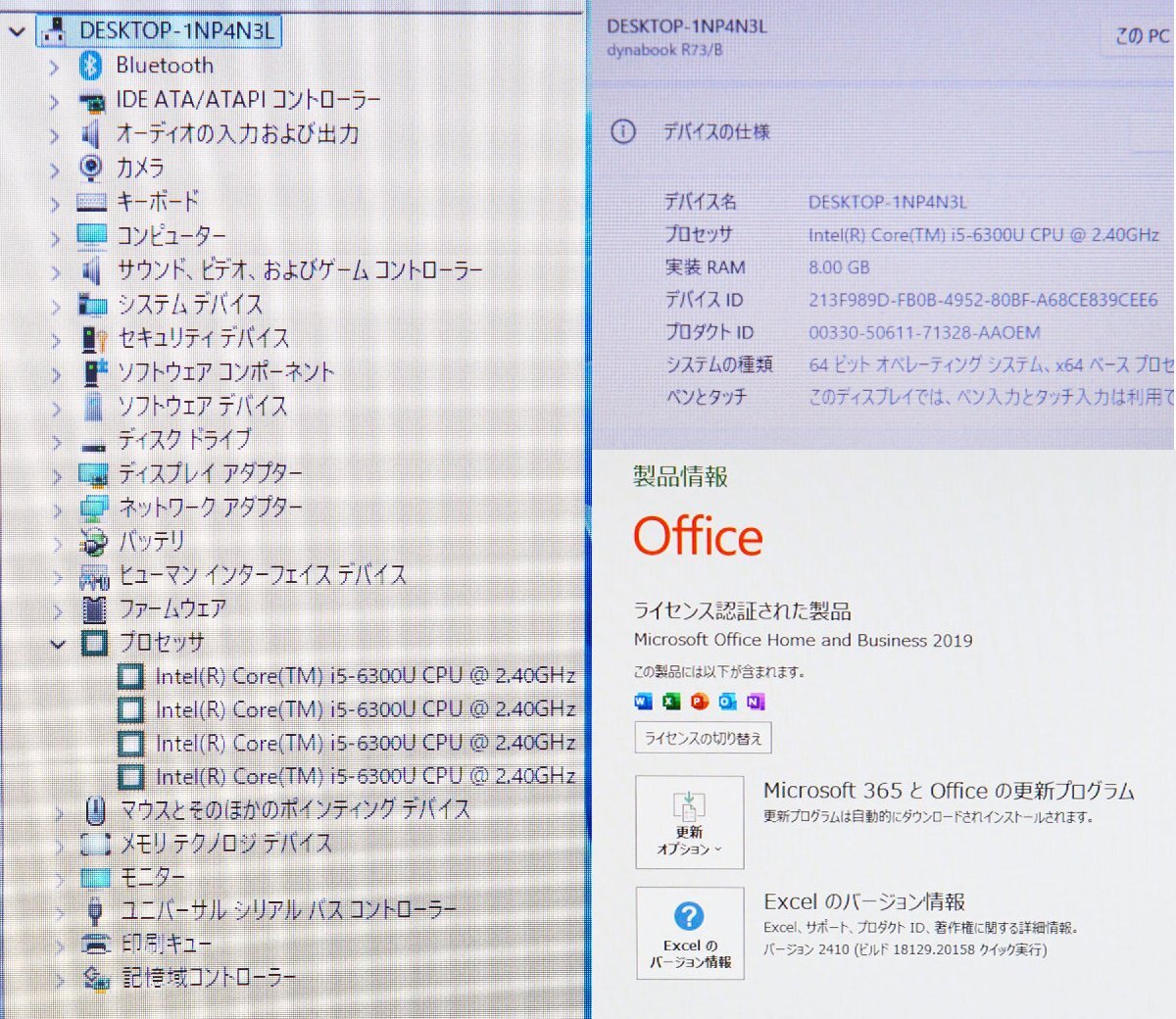Viewport: 1176px width, 1019px height.
Task: Click the デバイスの仕様 section header
Action: click(716, 131)
